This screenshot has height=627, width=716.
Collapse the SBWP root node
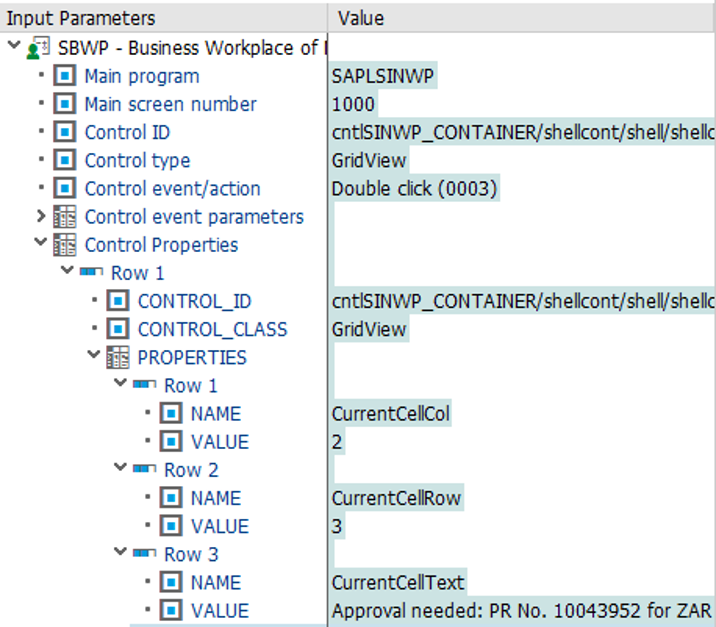tap(13, 47)
